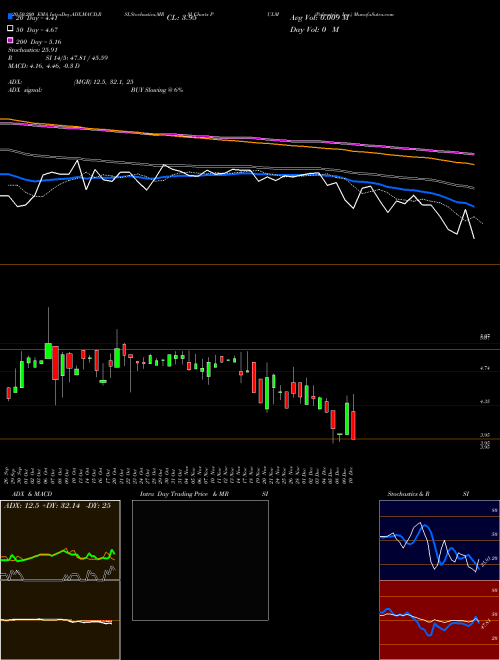Screen dimensions: 500x660
Task: Click the 'Intra Day Trading Price & MRSI' title
Action: pos(204,494)
